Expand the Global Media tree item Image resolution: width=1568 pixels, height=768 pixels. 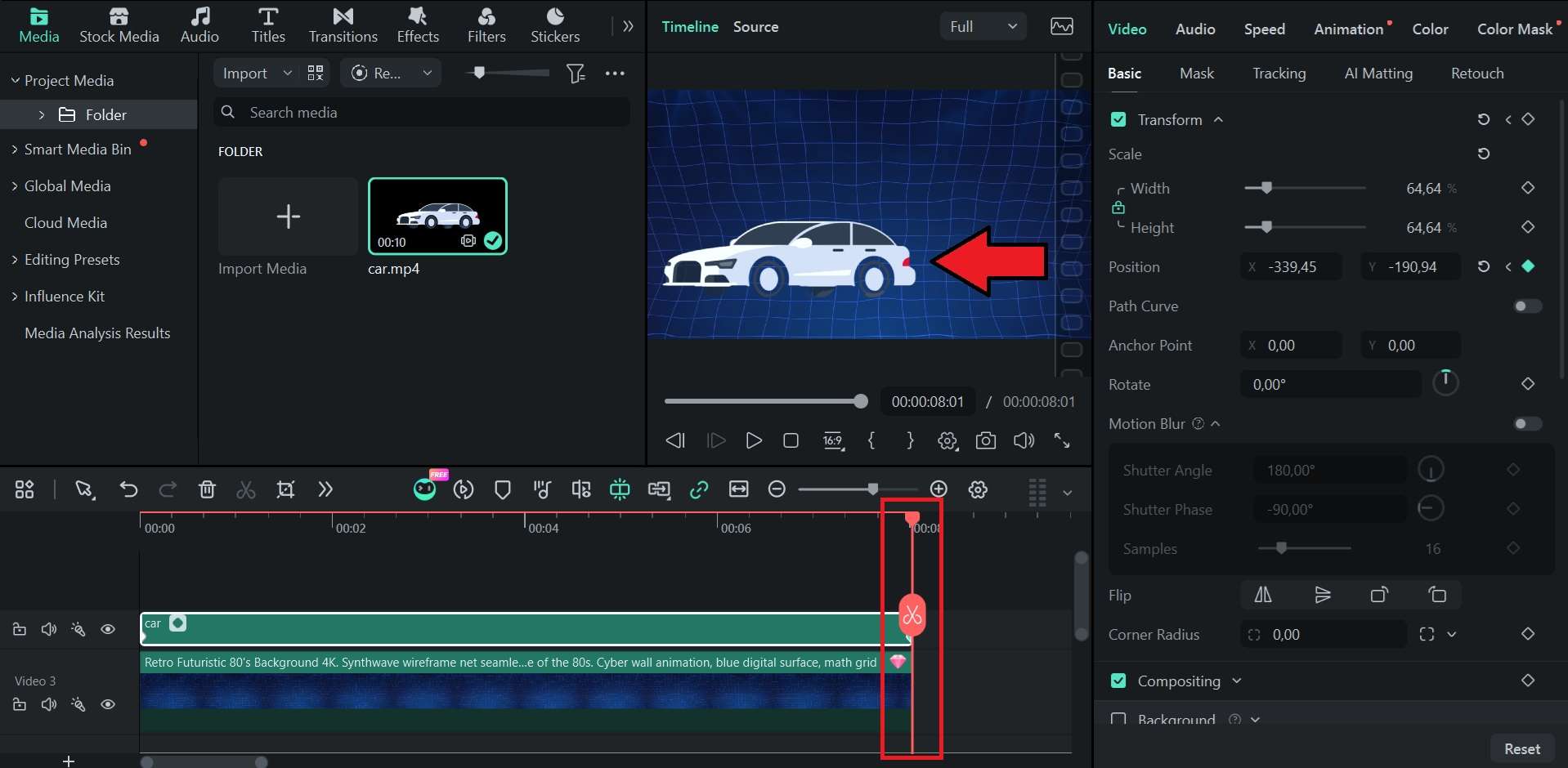[x=15, y=186]
